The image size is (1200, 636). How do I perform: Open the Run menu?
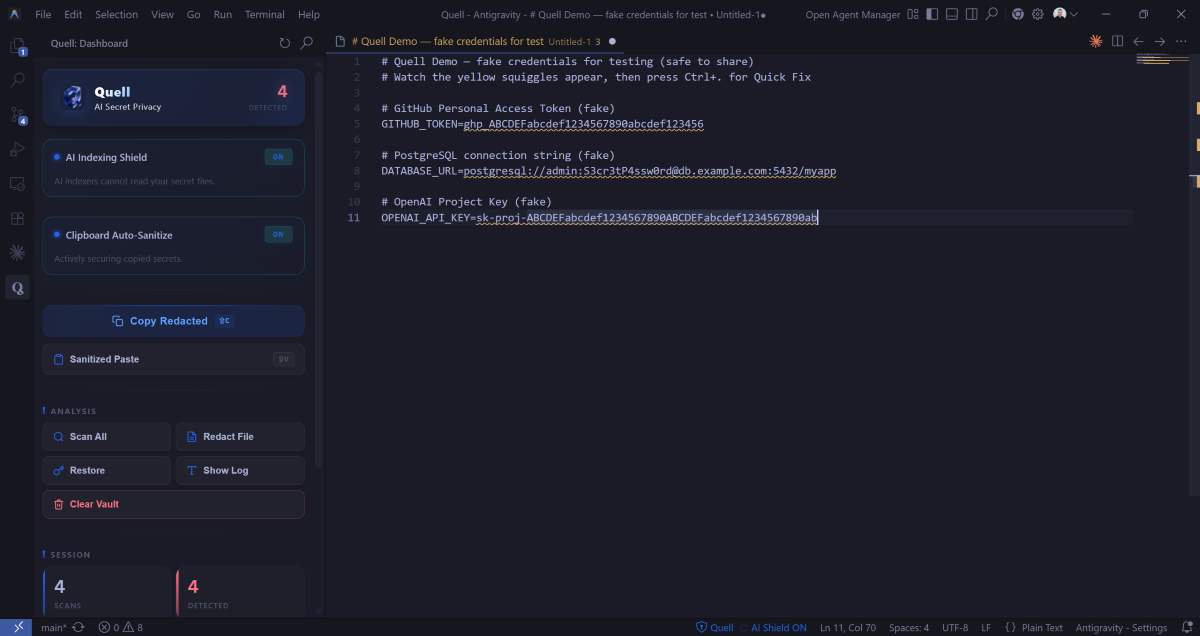click(x=223, y=14)
